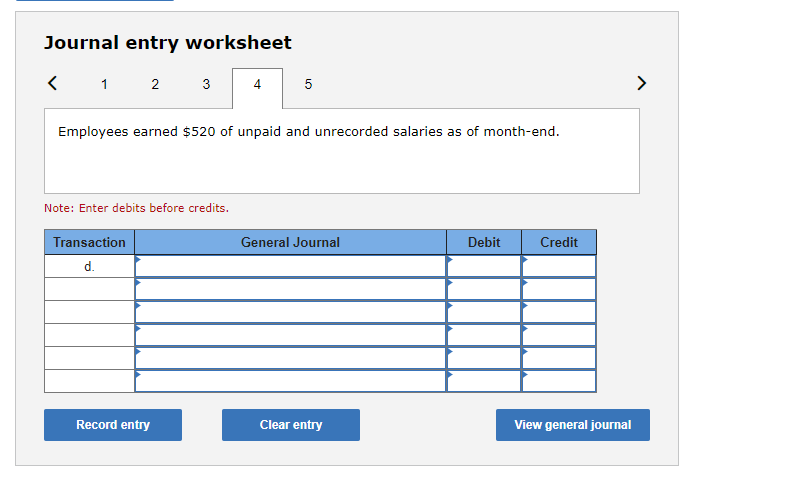The width and height of the screenshot is (800, 480).
Task: Select Credit field in fourth row
Action: (559, 335)
